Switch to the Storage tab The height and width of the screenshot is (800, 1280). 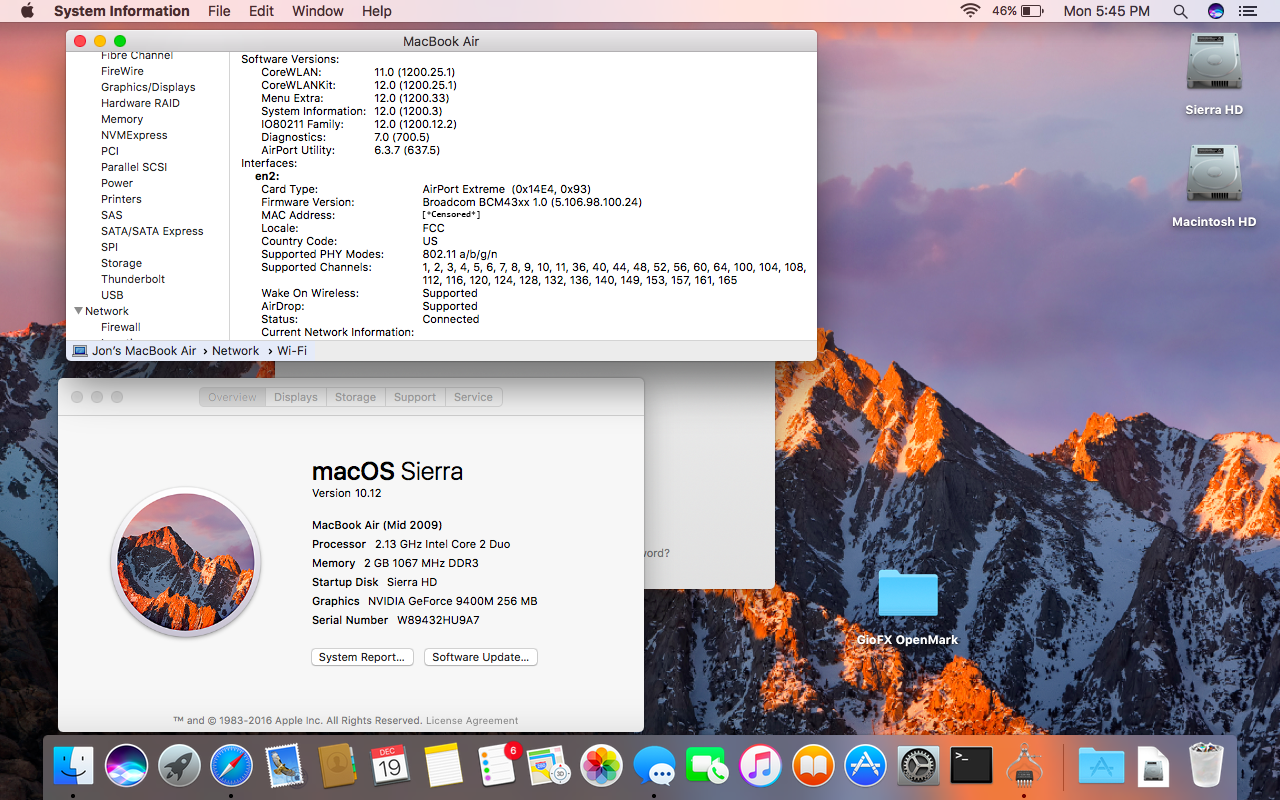click(355, 397)
